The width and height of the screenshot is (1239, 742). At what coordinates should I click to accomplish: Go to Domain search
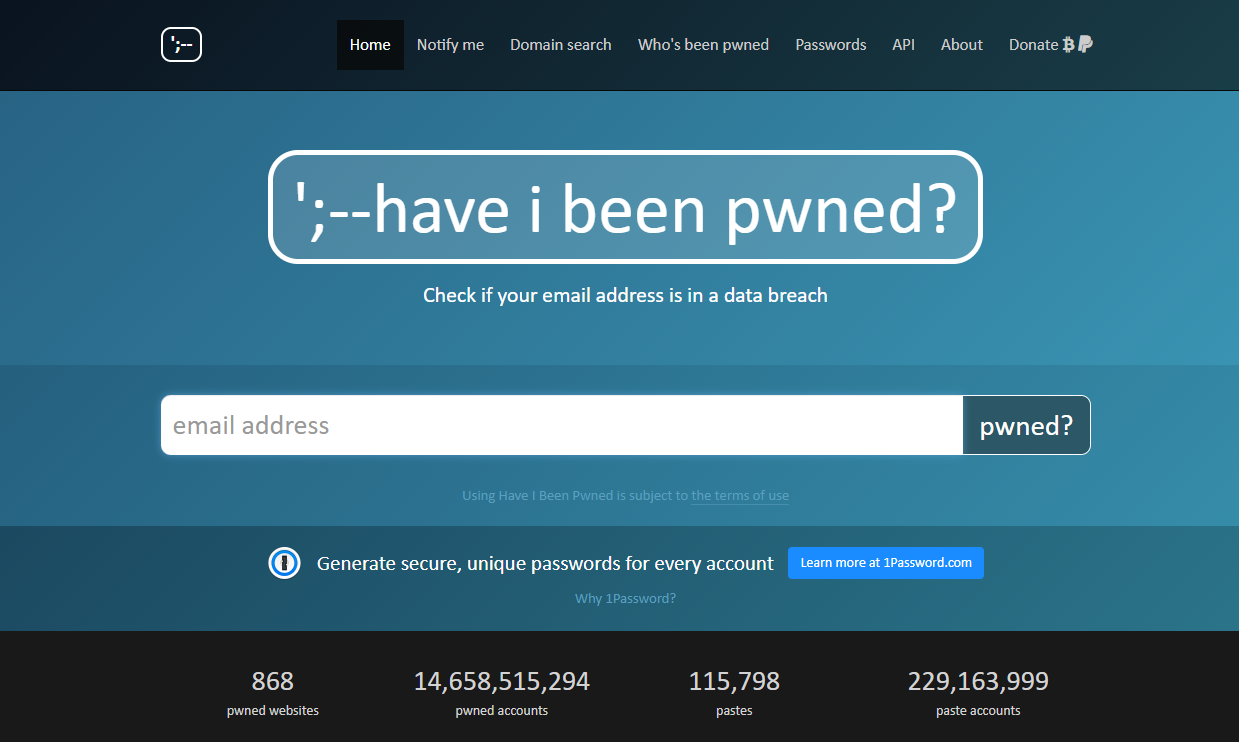click(561, 45)
